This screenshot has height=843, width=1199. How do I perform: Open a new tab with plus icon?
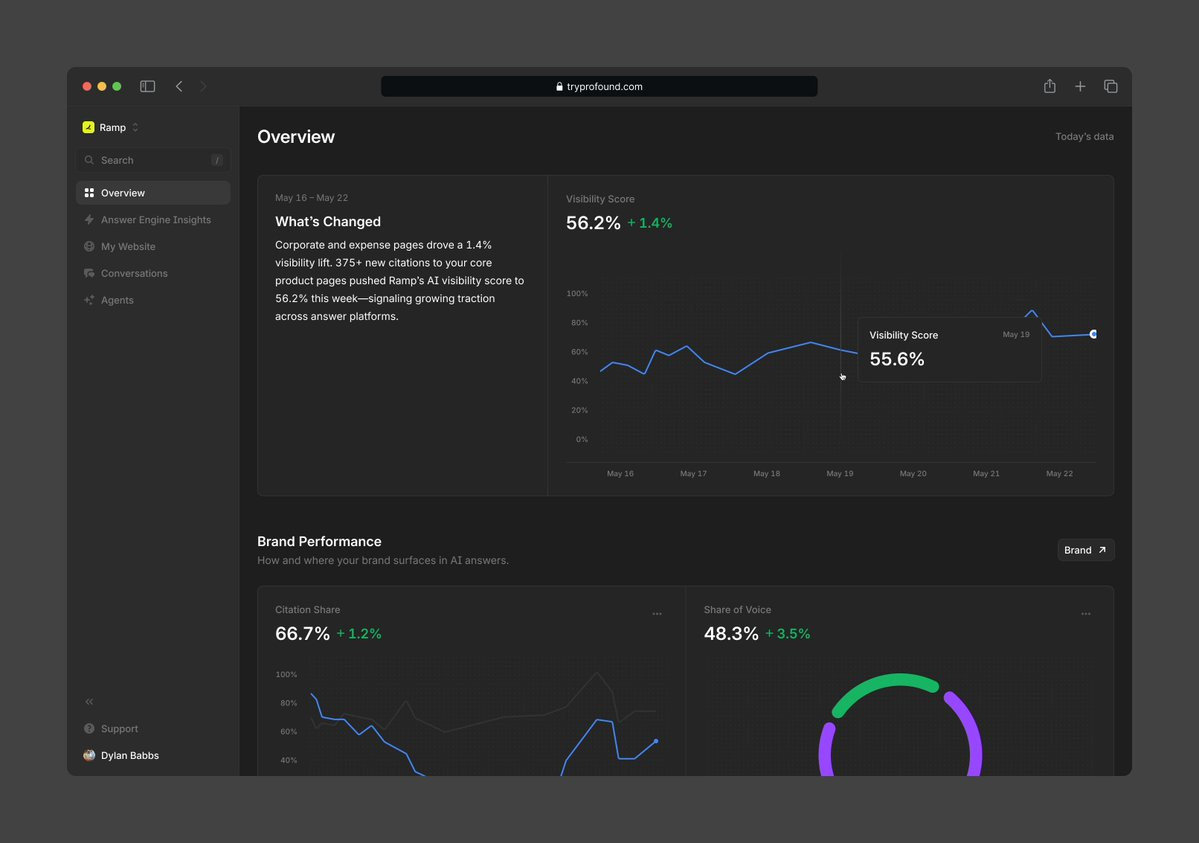click(x=1080, y=86)
